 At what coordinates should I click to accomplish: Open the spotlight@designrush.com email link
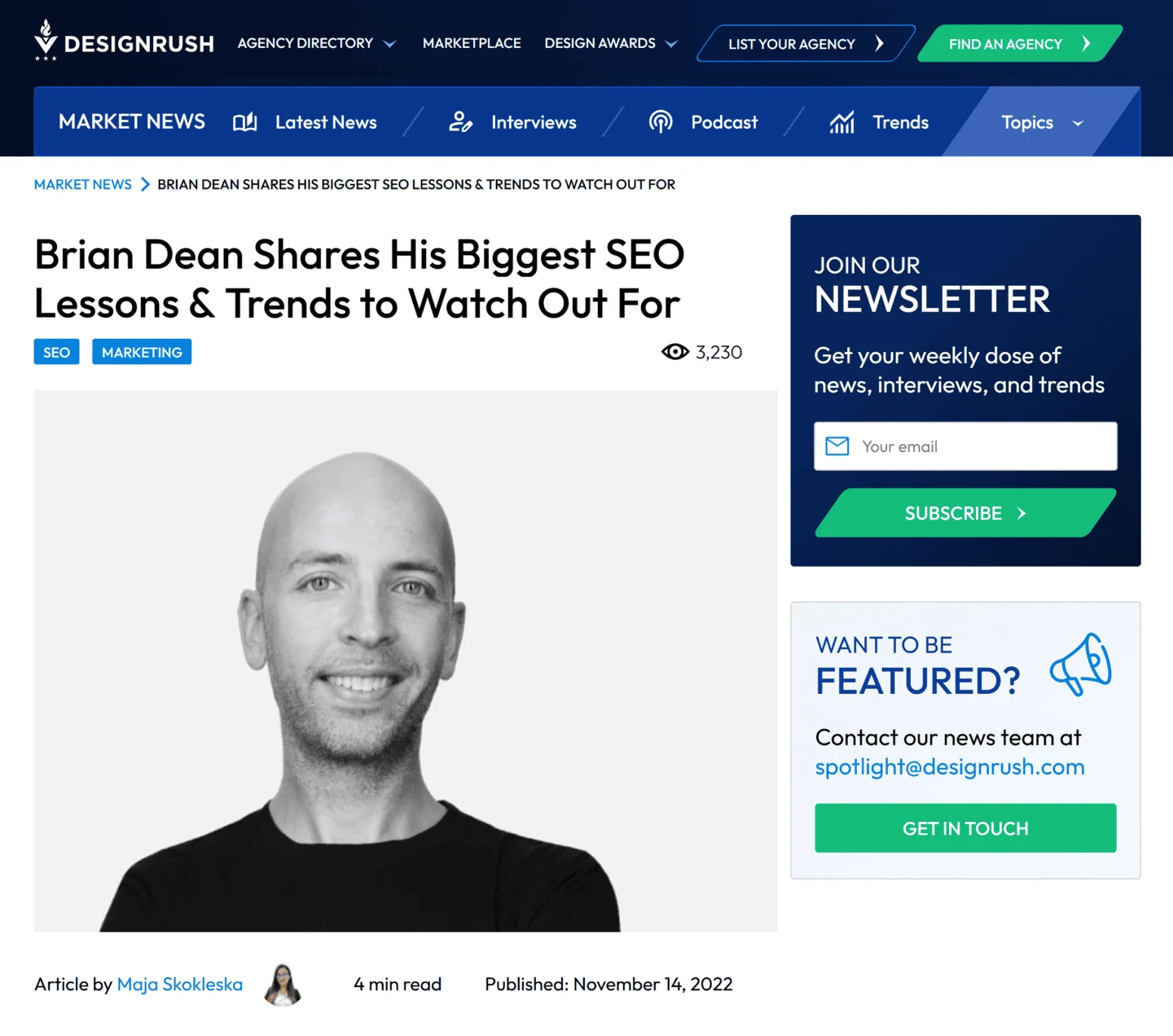point(950,767)
